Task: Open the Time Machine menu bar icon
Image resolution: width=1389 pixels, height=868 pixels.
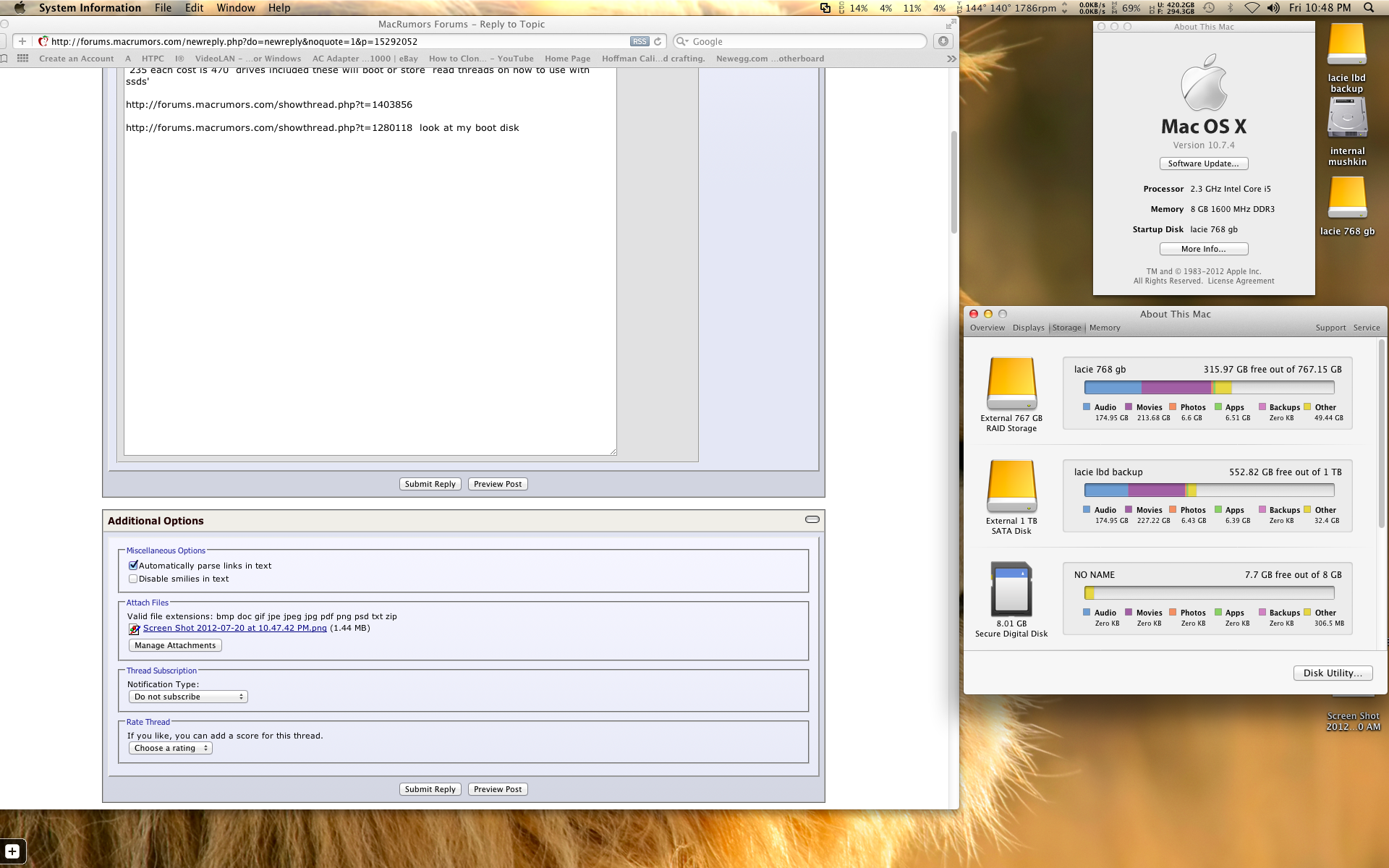Action: tap(1209, 8)
